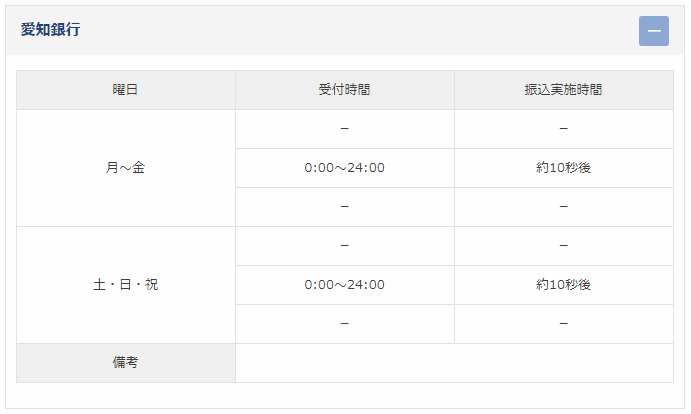Select 0:00～24:00 in the 月～金 row
The height and width of the screenshot is (414, 691).
click(x=345, y=168)
